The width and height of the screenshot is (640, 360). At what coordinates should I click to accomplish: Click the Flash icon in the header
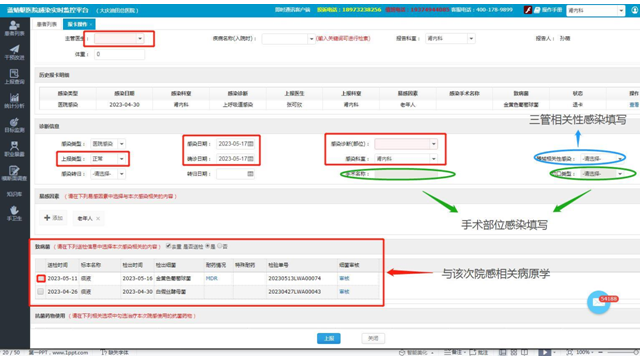528,10
